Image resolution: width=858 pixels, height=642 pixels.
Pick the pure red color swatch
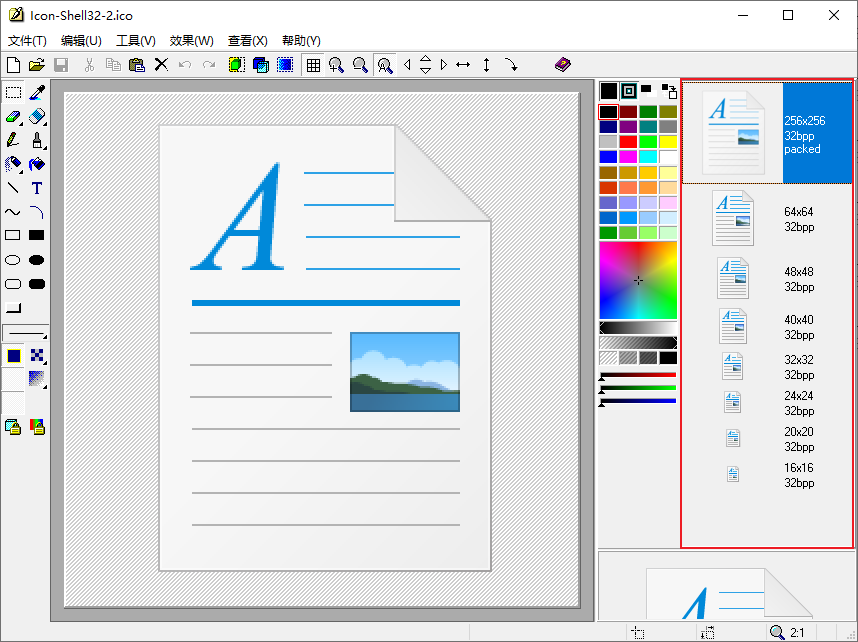click(x=628, y=142)
